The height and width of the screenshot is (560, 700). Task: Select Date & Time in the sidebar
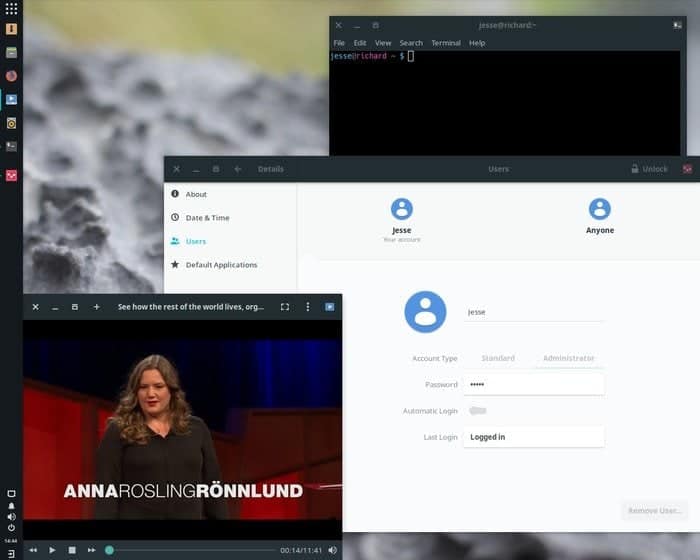click(x=207, y=218)
